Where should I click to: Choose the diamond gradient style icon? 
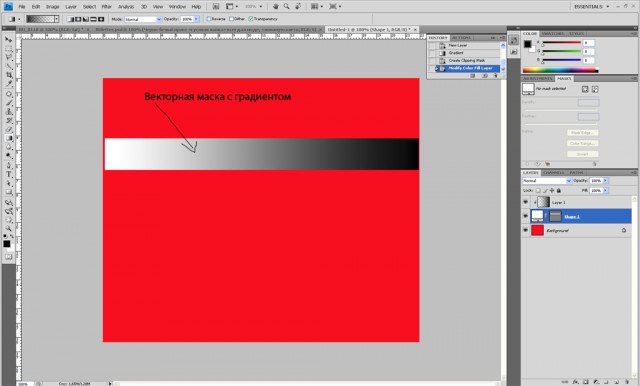pos(101,19)
